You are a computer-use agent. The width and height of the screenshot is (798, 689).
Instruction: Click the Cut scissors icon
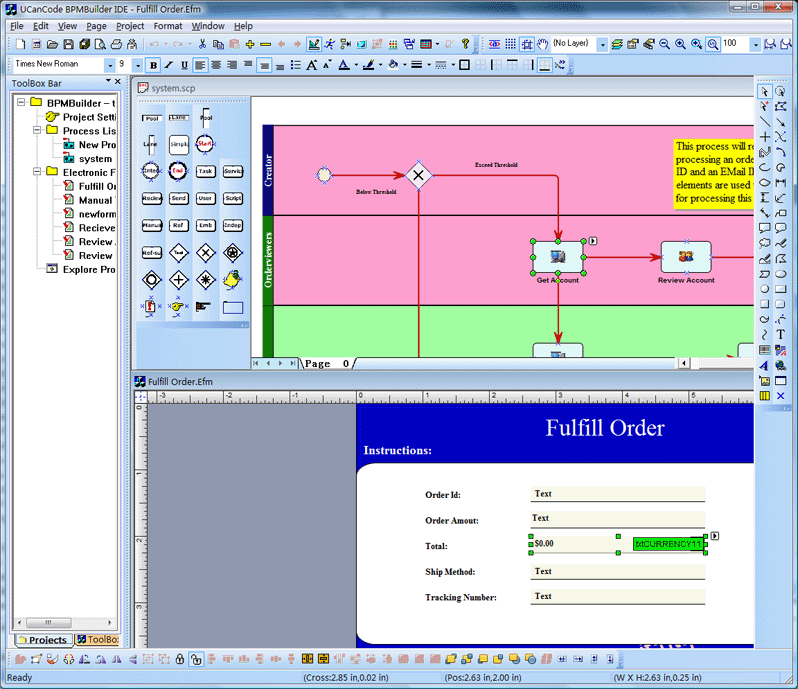pyautogui.click(x=202, y=45)
